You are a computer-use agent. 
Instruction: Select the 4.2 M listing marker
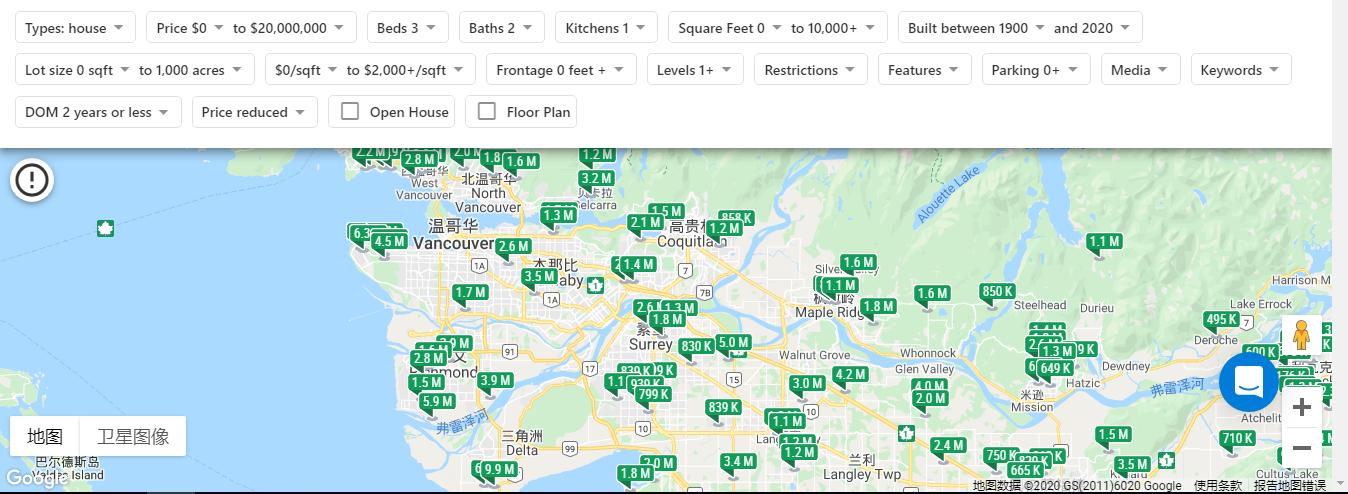pyautogui.click(x=850, y=375)
